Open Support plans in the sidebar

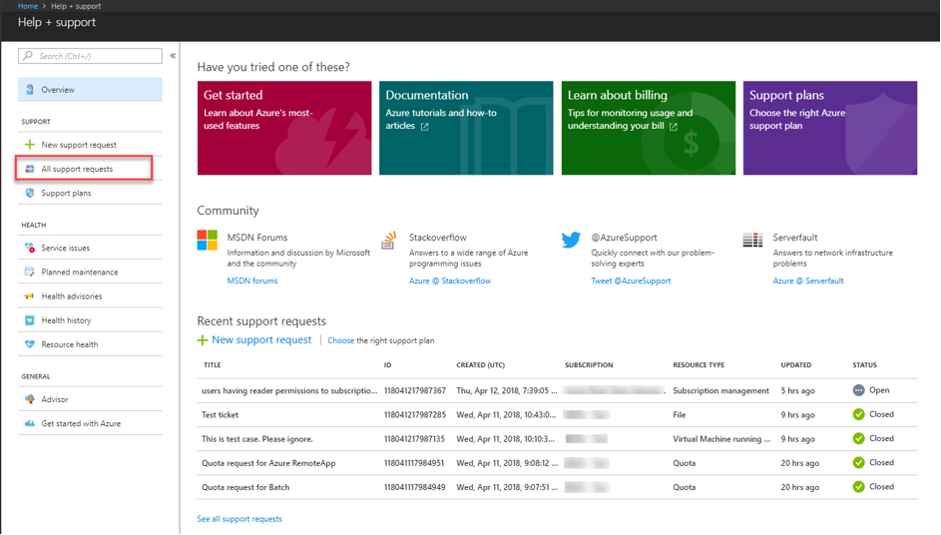tap(66, 193)
